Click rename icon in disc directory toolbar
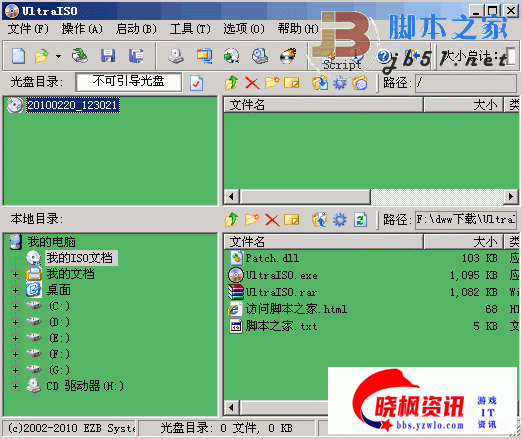Viewport: 522px width, 439px height. [x=292, y=83]
